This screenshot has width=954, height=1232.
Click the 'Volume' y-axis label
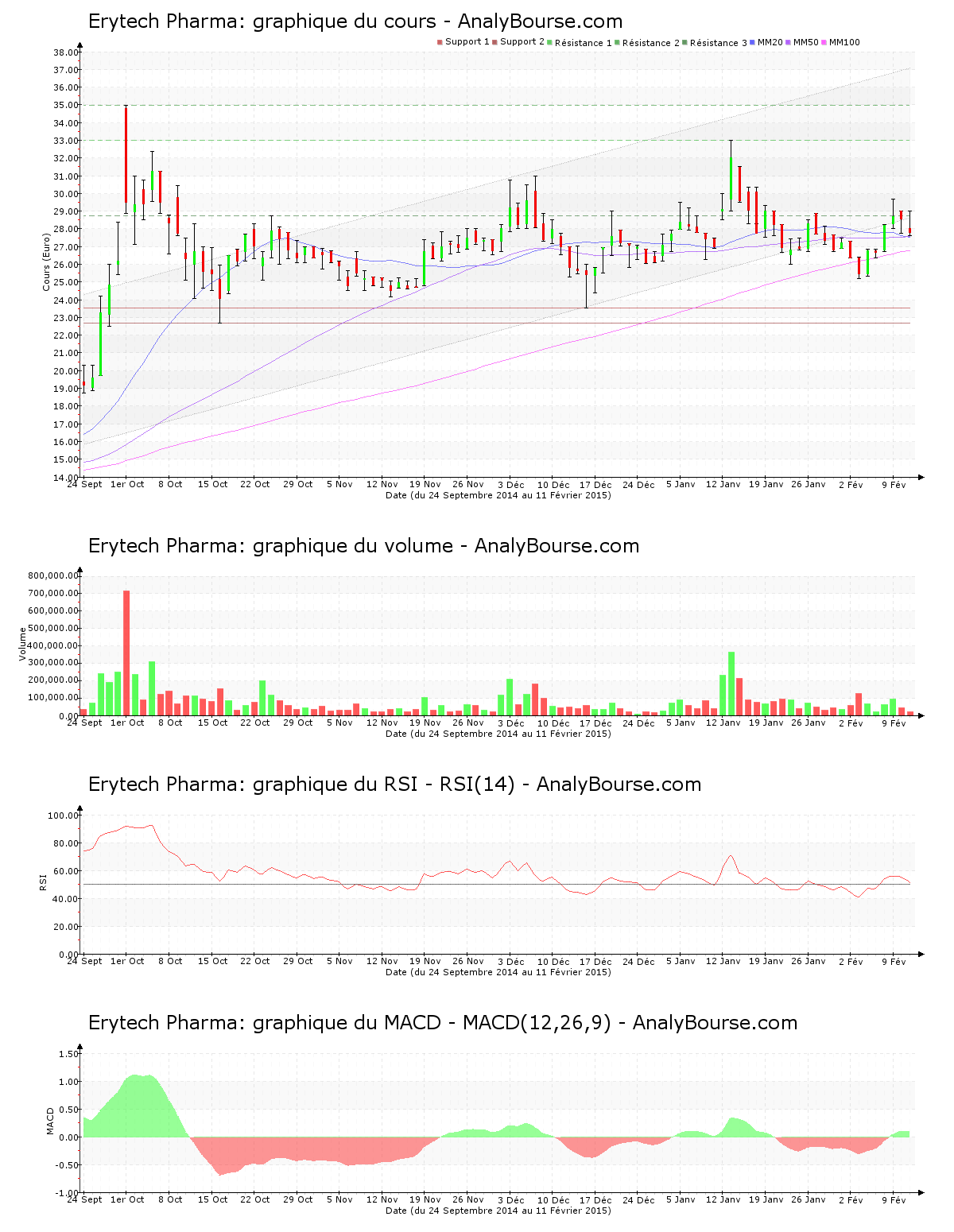pyautogui.click(x=22, y=644)
